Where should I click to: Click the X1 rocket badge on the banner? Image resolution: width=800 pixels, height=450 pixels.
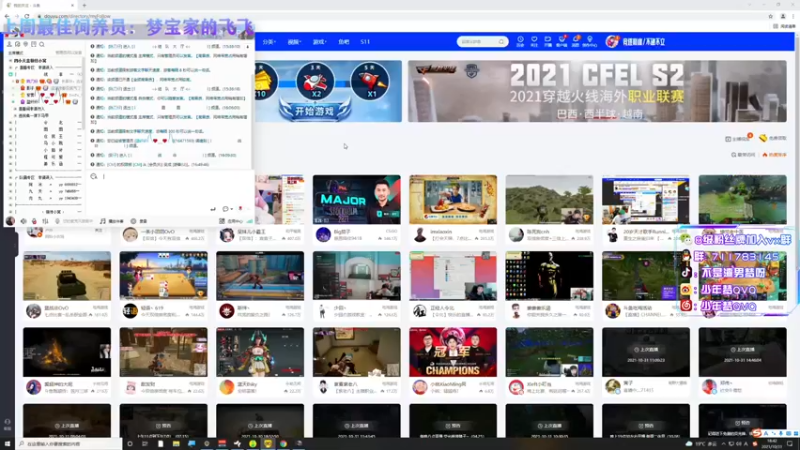(370, 82)
